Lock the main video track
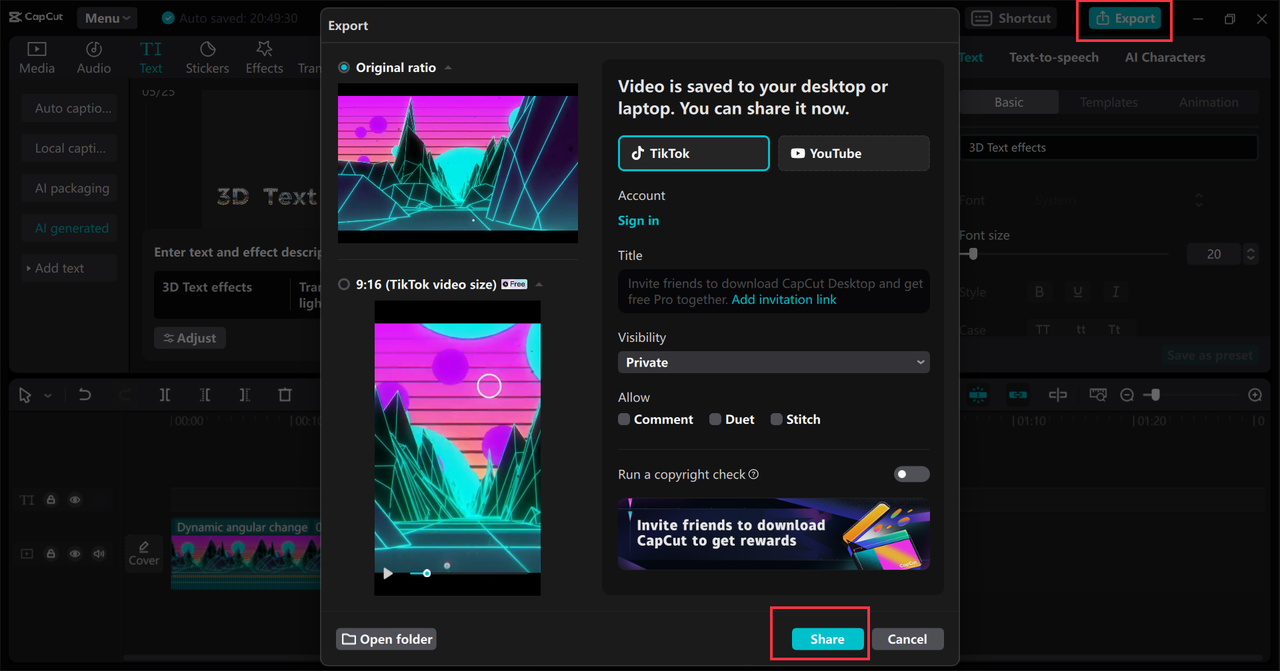 click(x=51, y=553)
